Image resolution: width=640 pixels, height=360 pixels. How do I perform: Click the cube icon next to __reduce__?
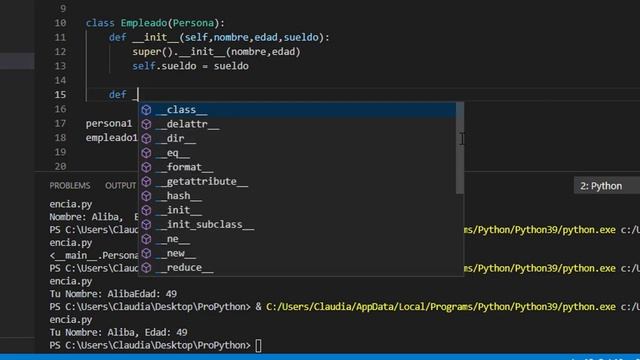tap(147, 267)
